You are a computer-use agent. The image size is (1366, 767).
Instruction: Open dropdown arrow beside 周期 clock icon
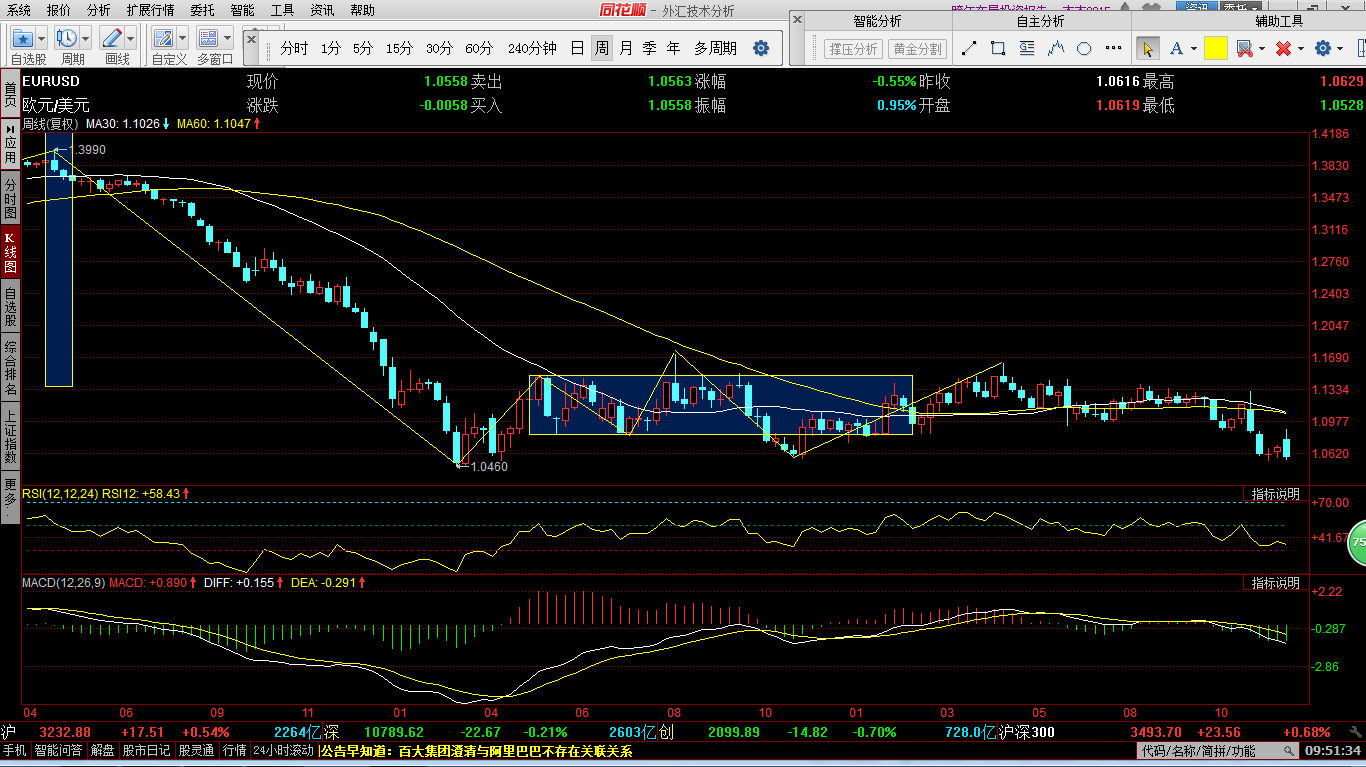[x=86, y=38]
